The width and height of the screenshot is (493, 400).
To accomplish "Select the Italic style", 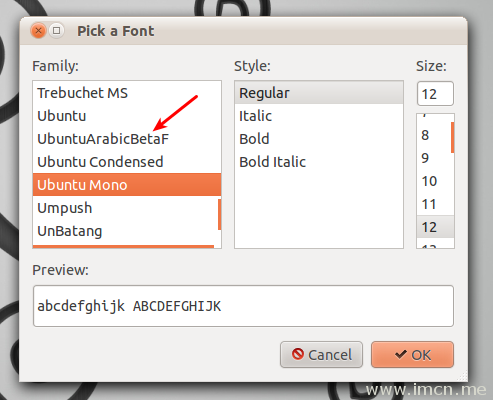I will tap(319, 116).
